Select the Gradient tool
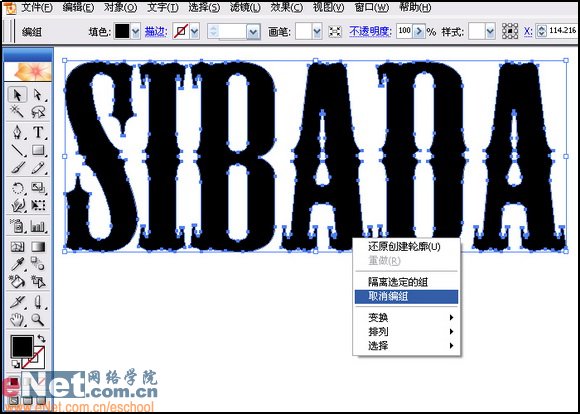 (x=38, y=246)
